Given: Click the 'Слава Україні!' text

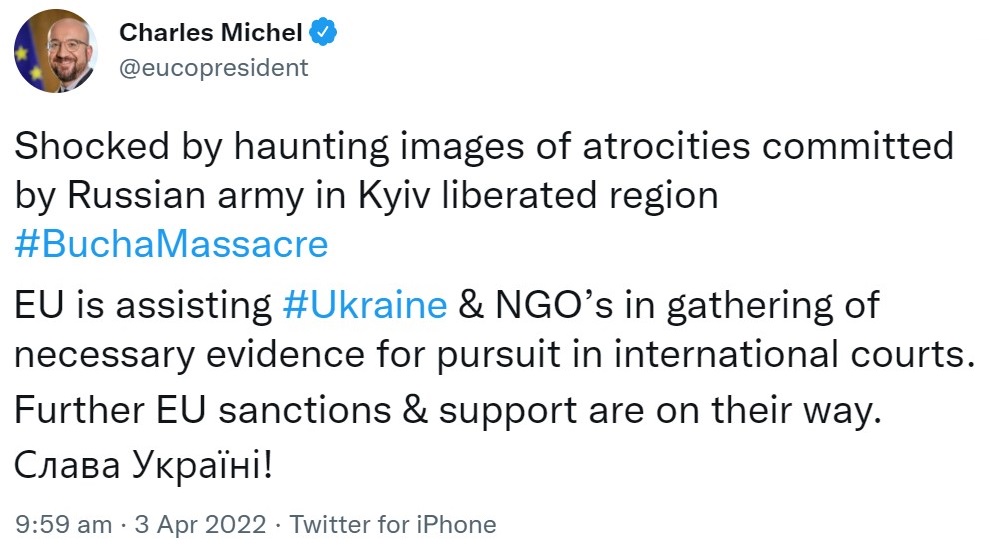Looking at the screenshot, I should [x=144, y=466].
